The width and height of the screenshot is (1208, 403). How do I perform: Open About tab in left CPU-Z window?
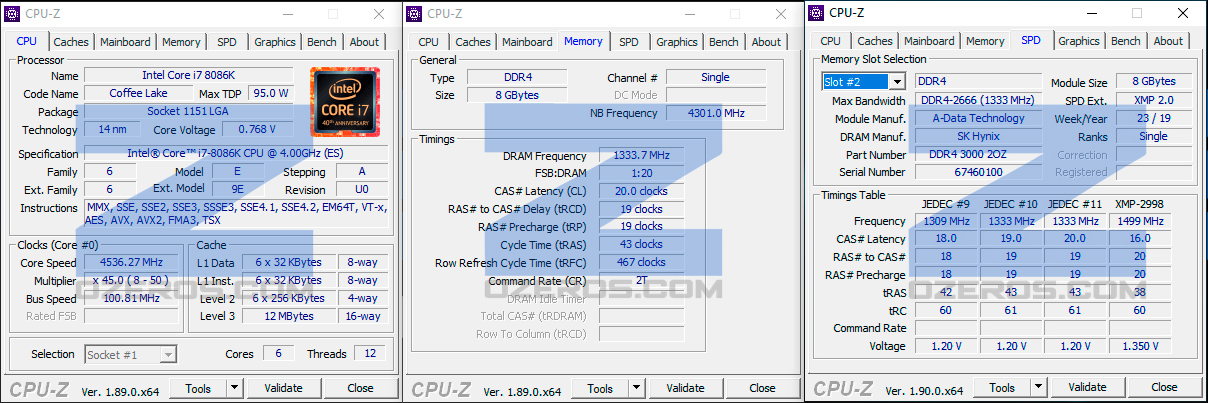click(x=365, y=42)
